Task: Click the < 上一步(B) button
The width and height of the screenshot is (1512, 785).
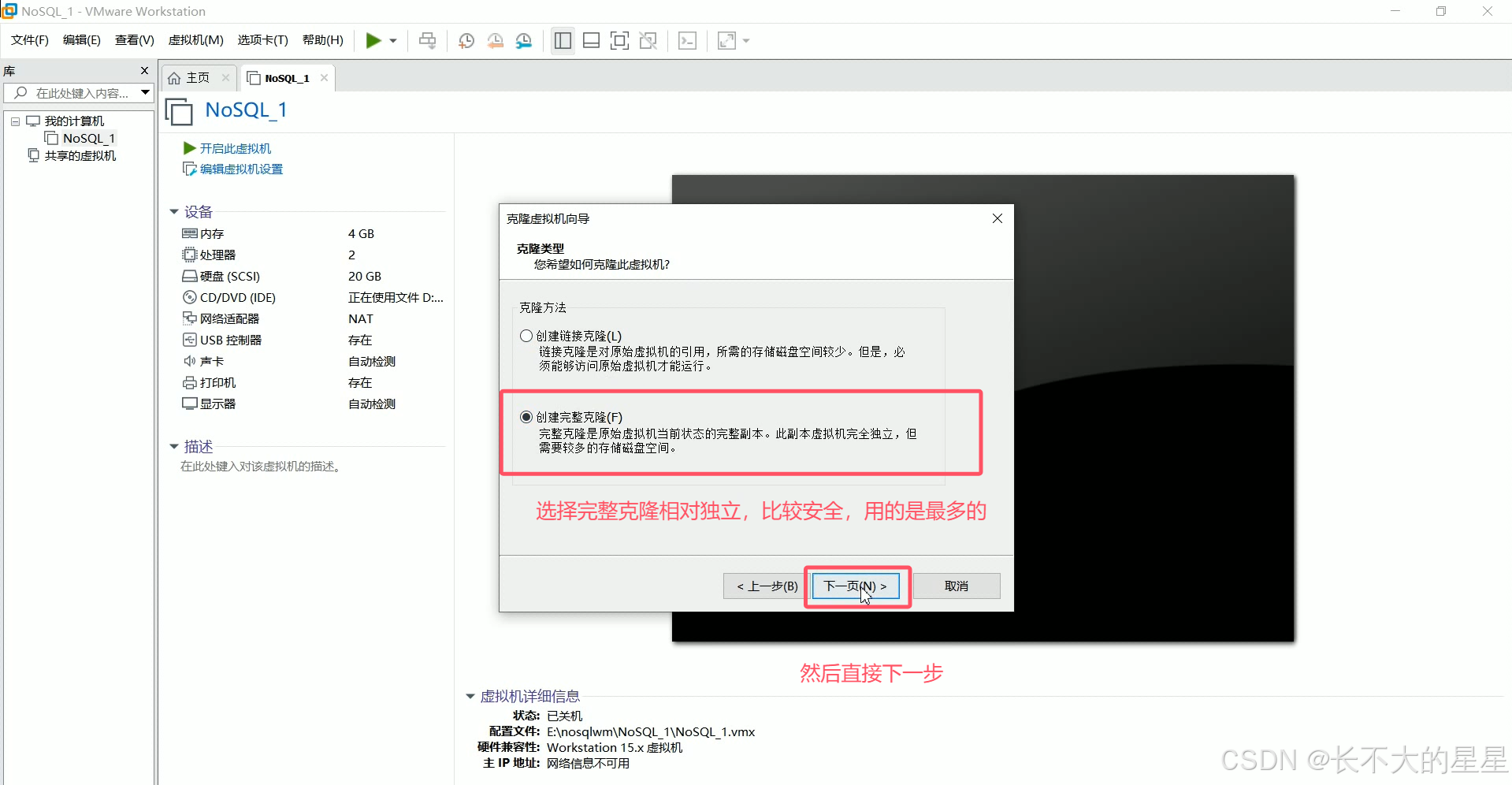Action: tap(766, 586)
